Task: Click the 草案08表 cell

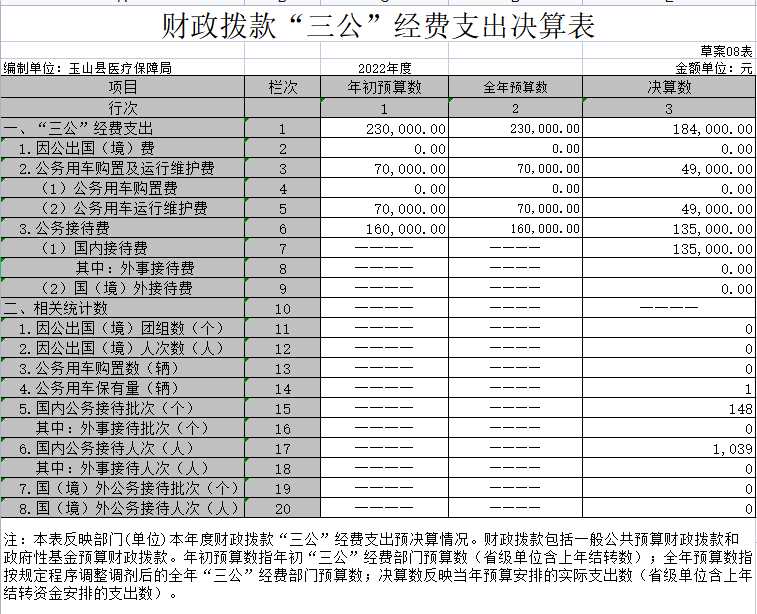Action: click(x=726, y=51)
